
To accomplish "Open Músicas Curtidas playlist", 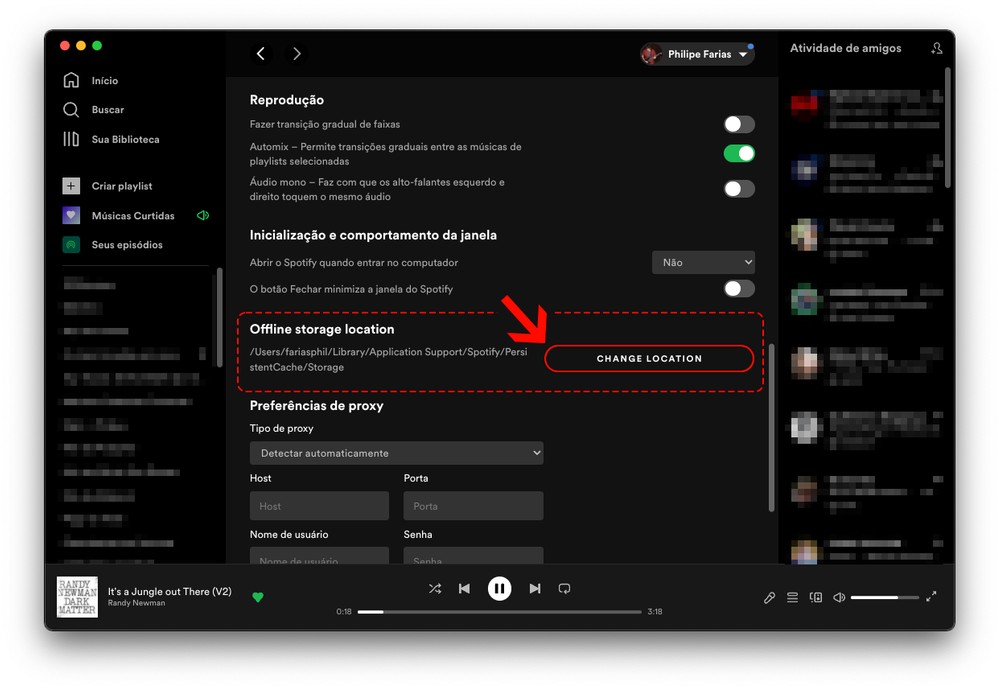I will coord(132,216).
